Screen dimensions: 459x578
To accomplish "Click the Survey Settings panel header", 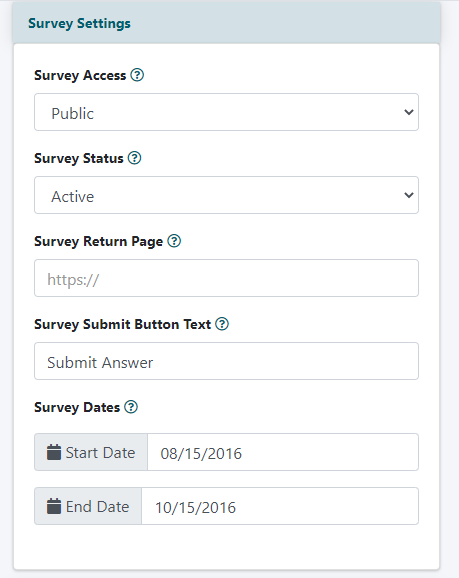I will [x=226, y=23].
